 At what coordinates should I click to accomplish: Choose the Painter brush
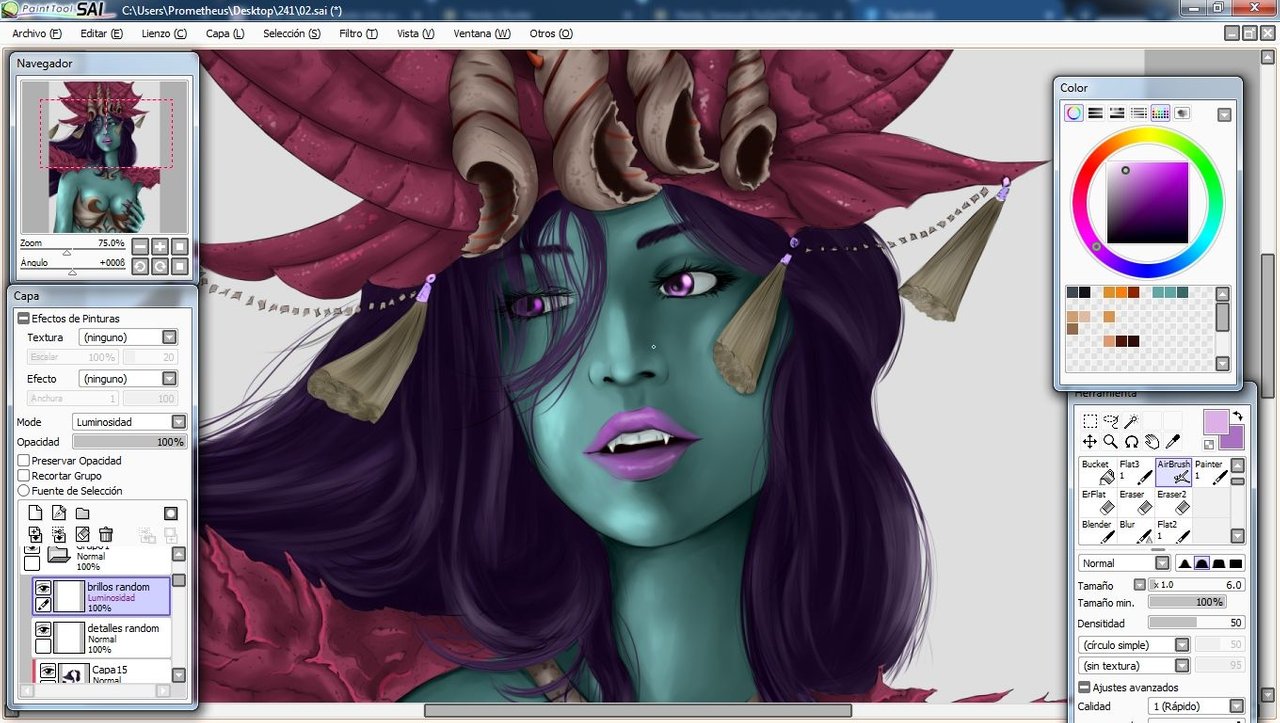pos(1211,472)
